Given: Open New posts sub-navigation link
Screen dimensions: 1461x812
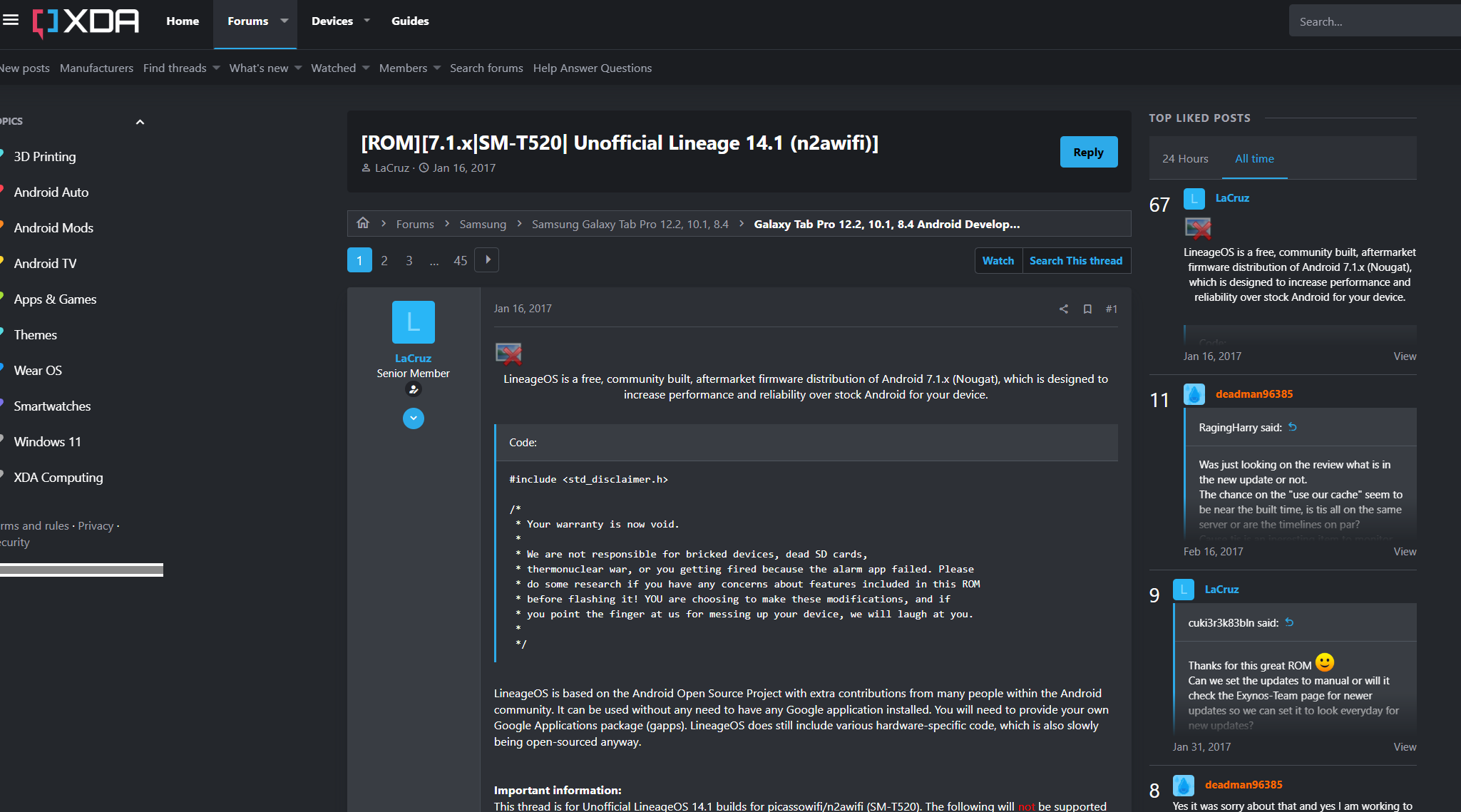Looking at the screenshot, I should coord(25,68).
